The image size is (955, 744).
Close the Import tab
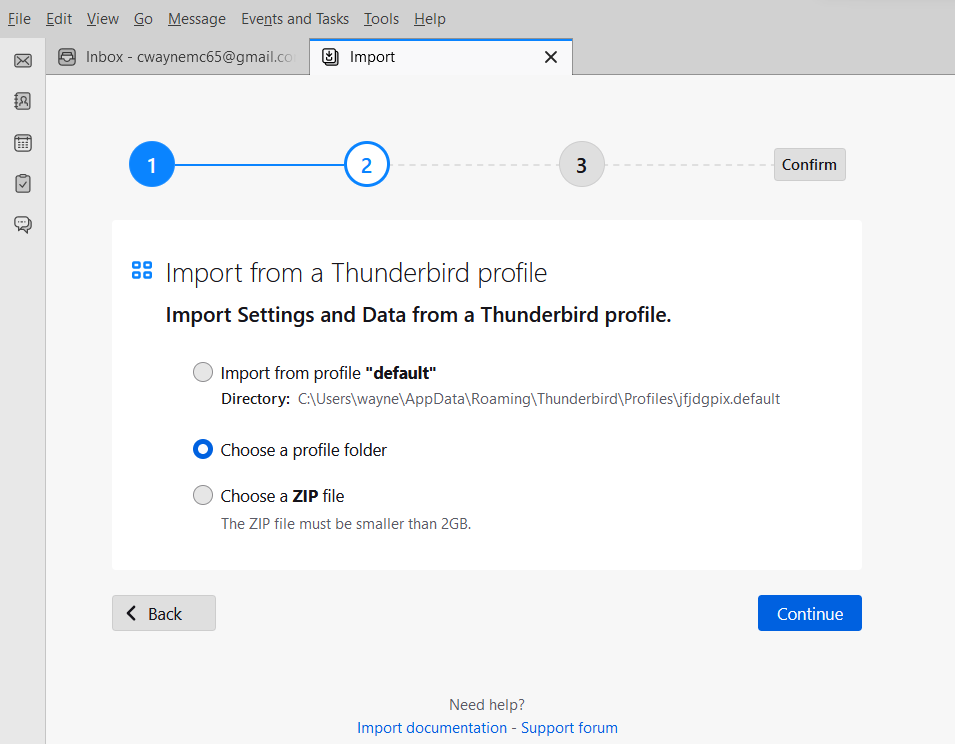coord(551,57)
